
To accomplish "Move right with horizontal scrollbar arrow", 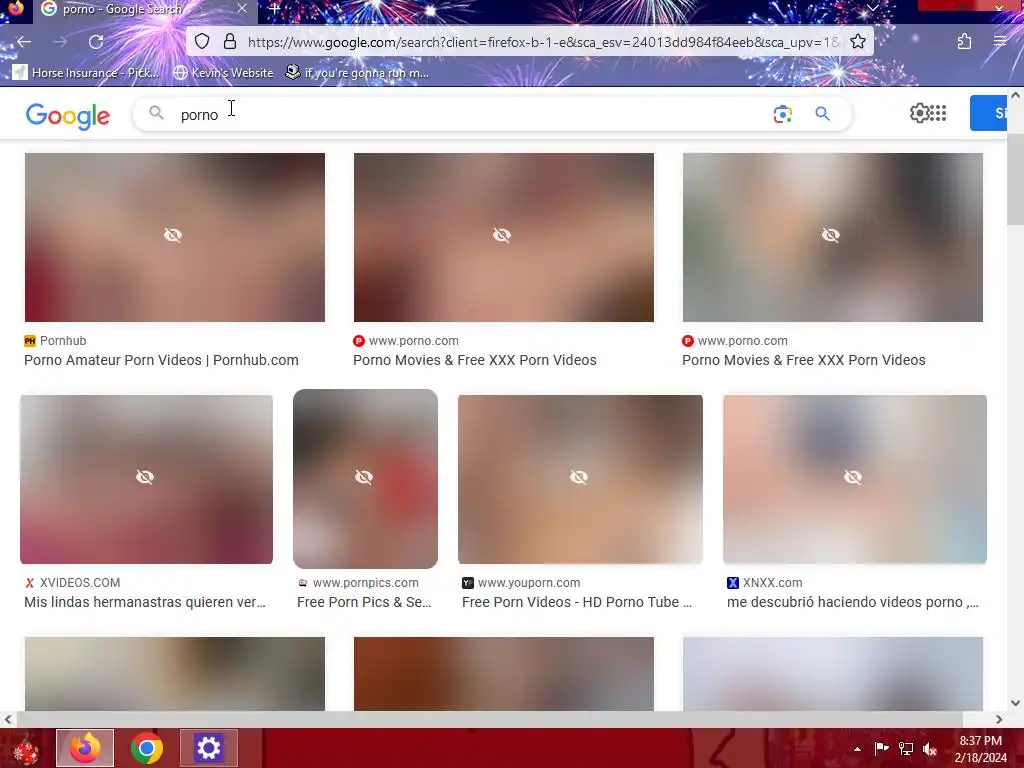I will 999,719.
